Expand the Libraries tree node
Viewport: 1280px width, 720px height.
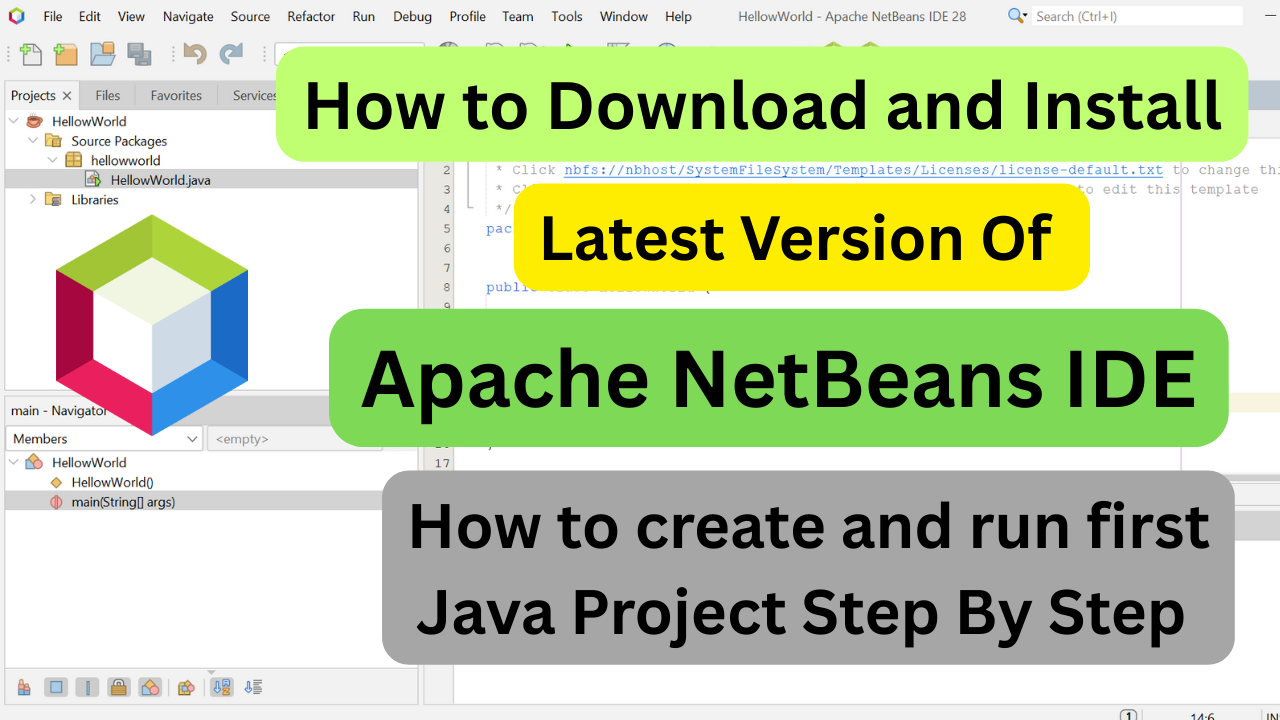[x=33, y=200]
